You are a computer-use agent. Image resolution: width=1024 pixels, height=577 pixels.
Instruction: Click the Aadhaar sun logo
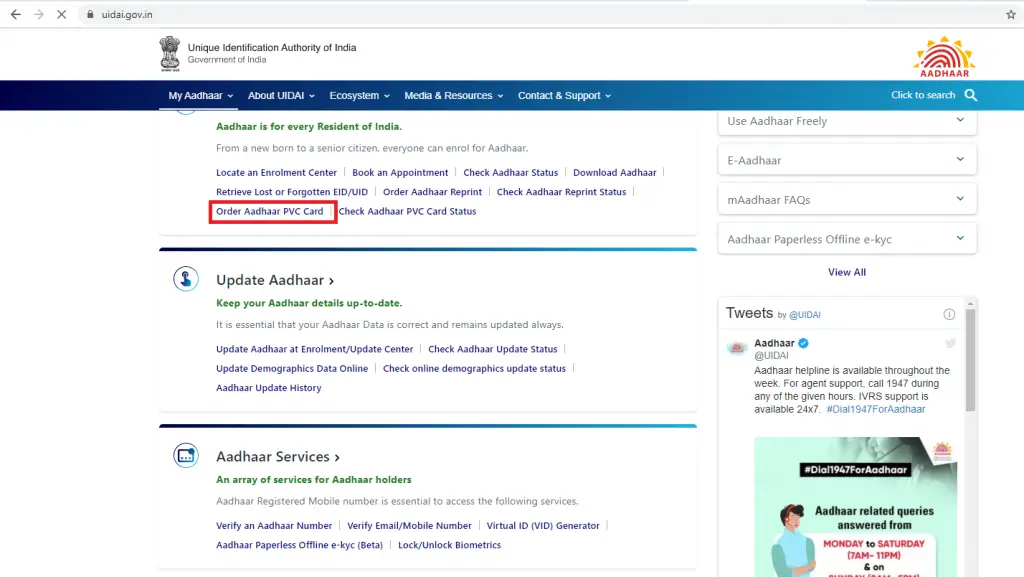pos(944,57)
